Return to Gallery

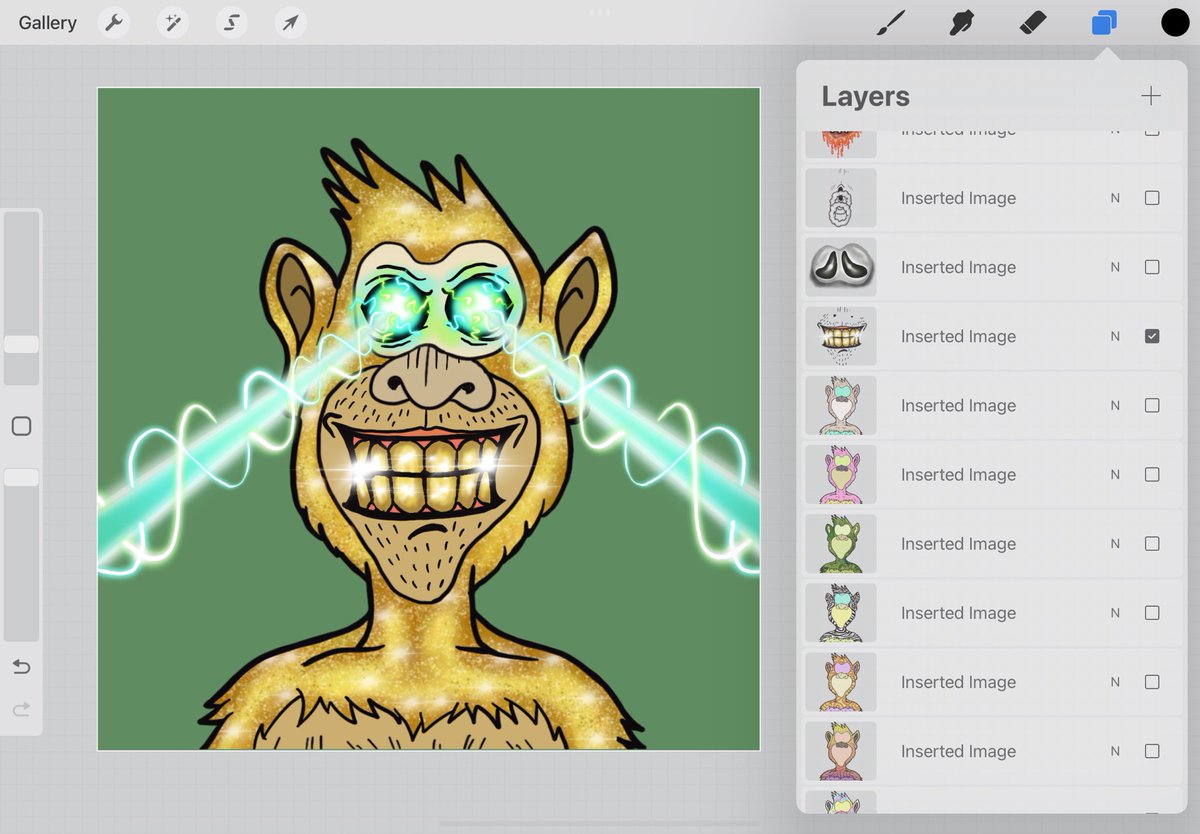[x=47, y=23]
